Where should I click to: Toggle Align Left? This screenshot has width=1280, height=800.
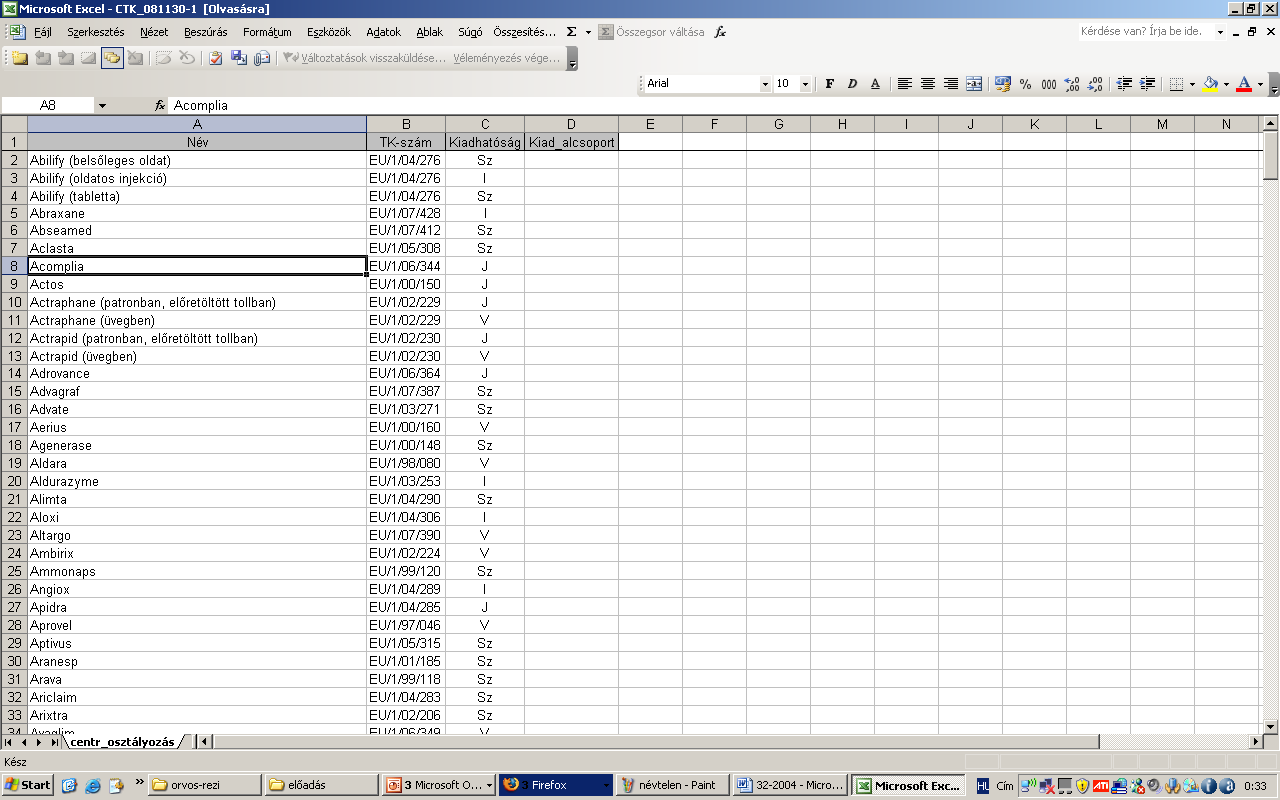[904, 84]
